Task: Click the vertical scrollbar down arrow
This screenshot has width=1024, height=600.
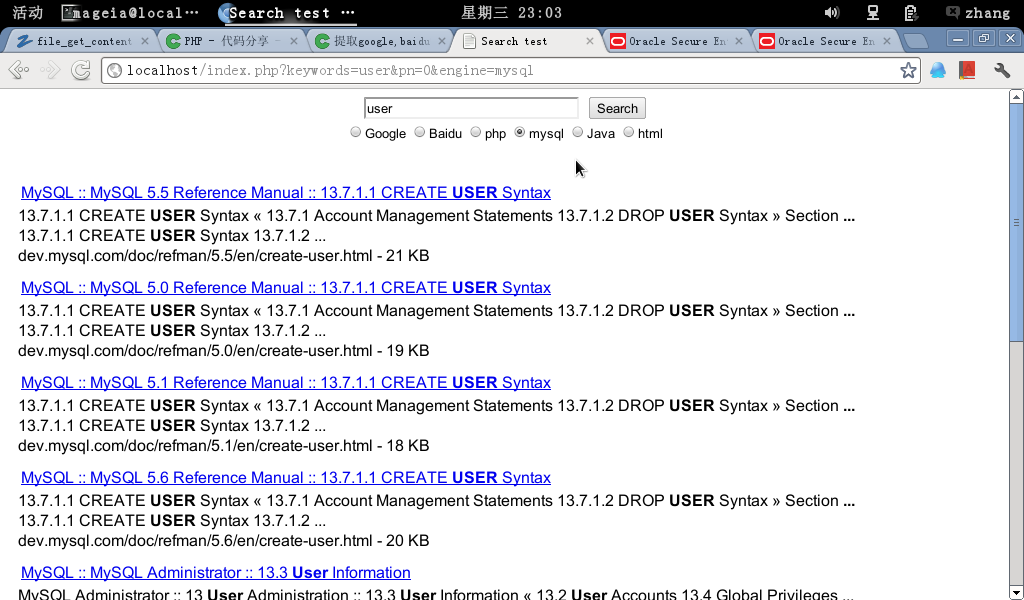Action: click(1016, 592)
